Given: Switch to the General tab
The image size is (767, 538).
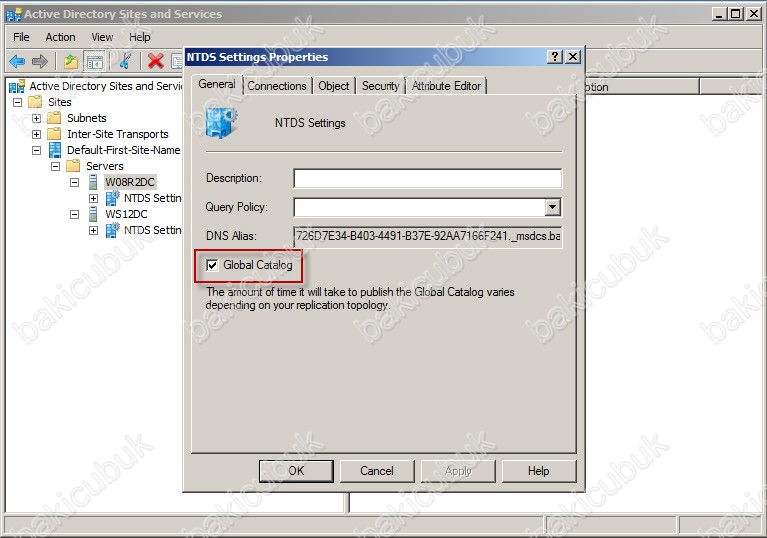Looking at the screenshot, I should 217,84.
